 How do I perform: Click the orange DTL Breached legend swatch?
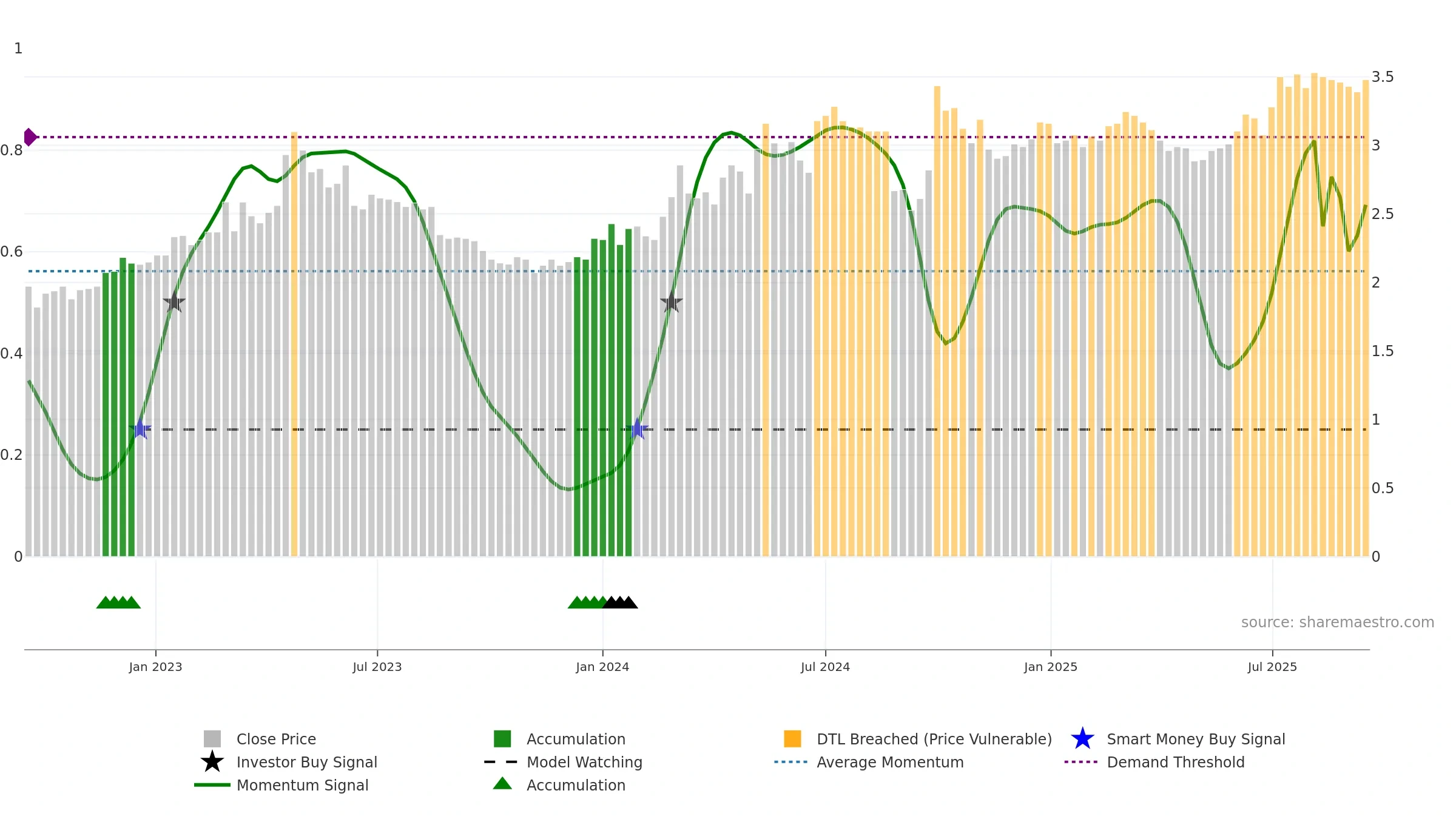(x=792, y=739)
